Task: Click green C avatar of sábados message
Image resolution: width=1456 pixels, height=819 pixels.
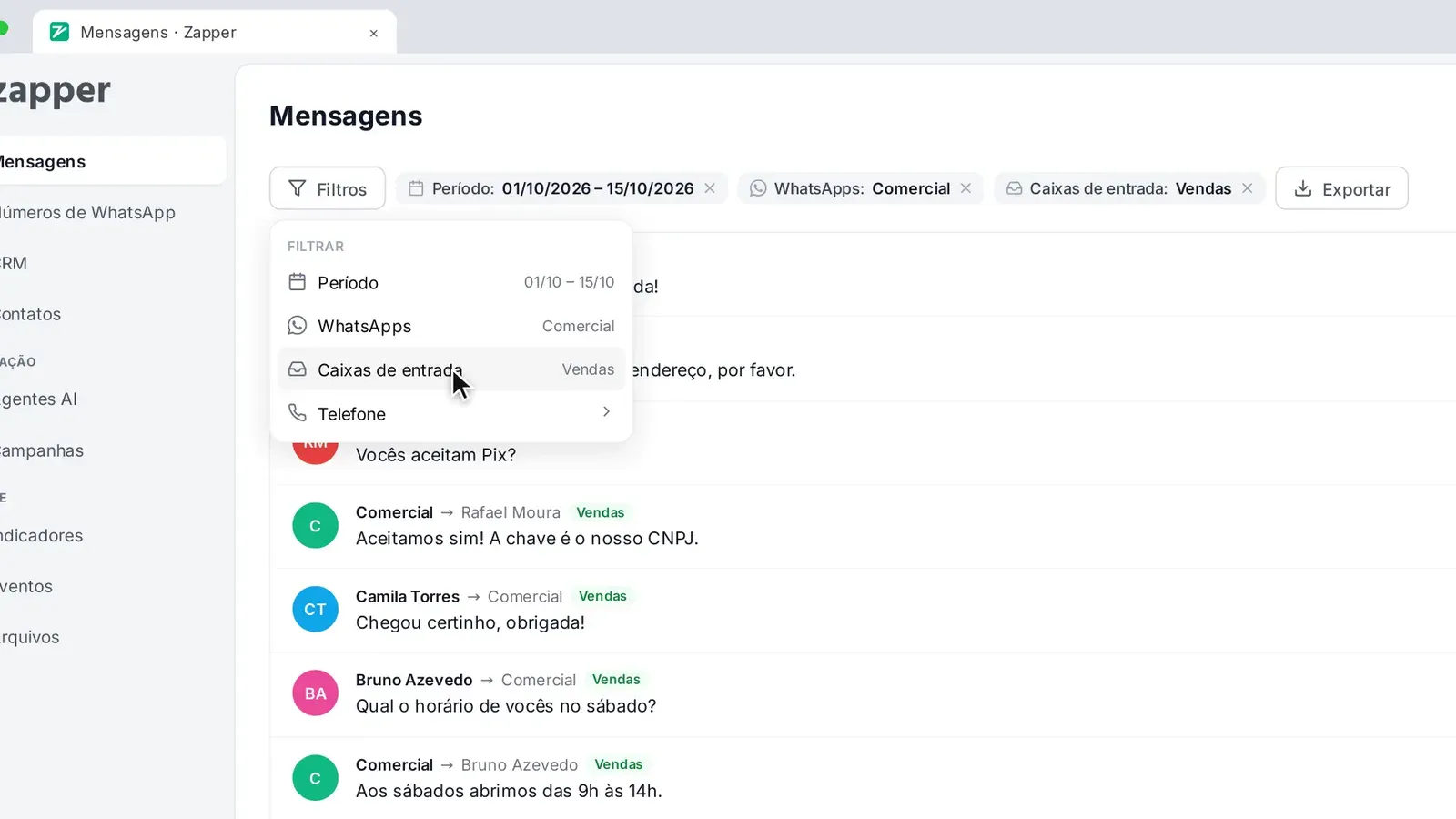Action: [x=315, y=778]
